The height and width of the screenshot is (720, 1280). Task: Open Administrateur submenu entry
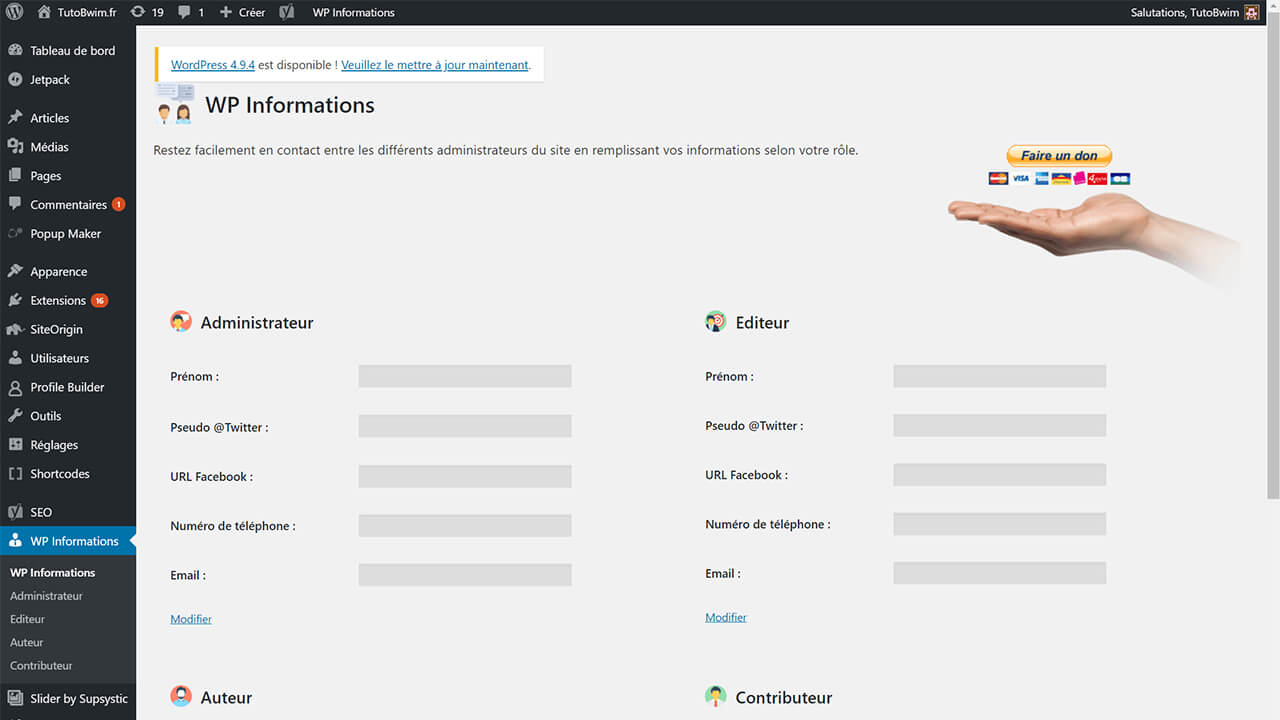[46, 596]
